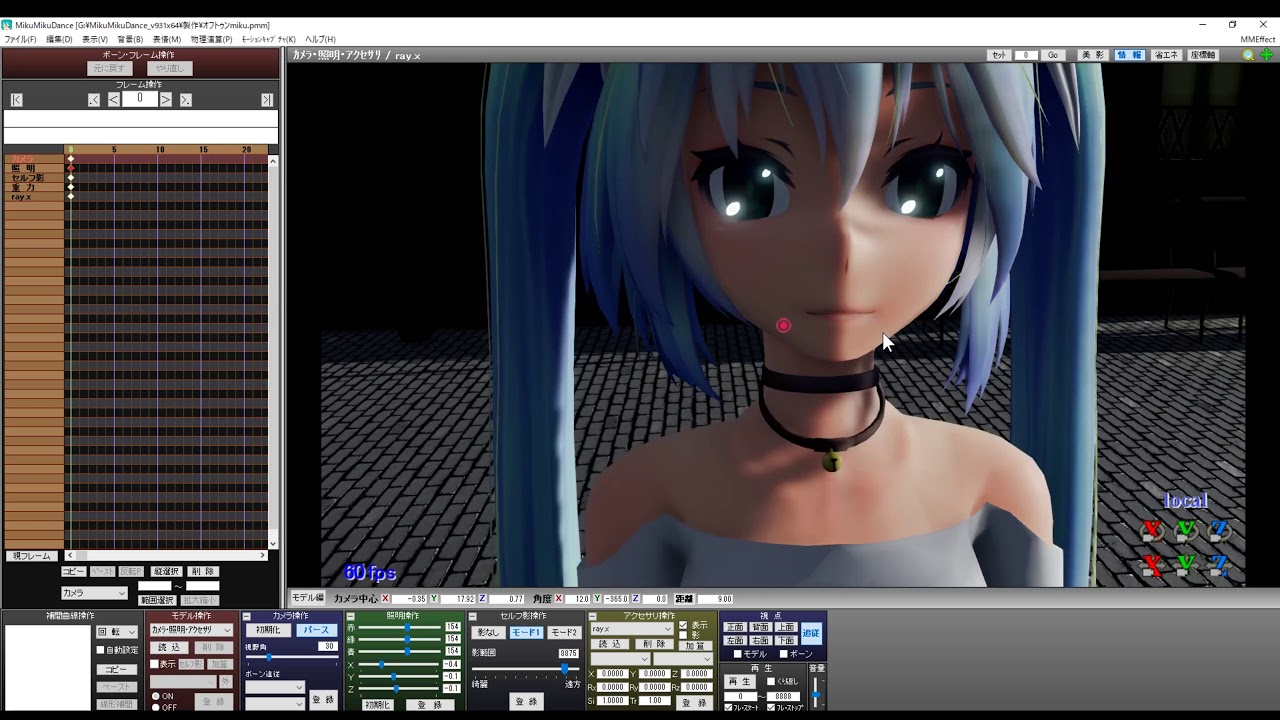
Task: Collapse the カメラ操作 panel minus icon
Action: pos(246,616)
